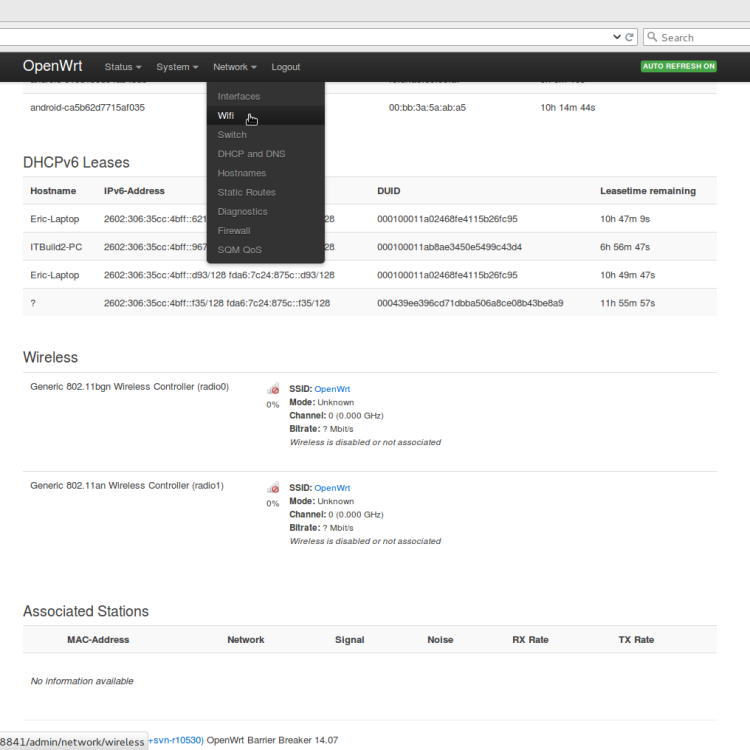Open SQM QoS menu item
Screen dimensions: 750x750
click(239, 250)
